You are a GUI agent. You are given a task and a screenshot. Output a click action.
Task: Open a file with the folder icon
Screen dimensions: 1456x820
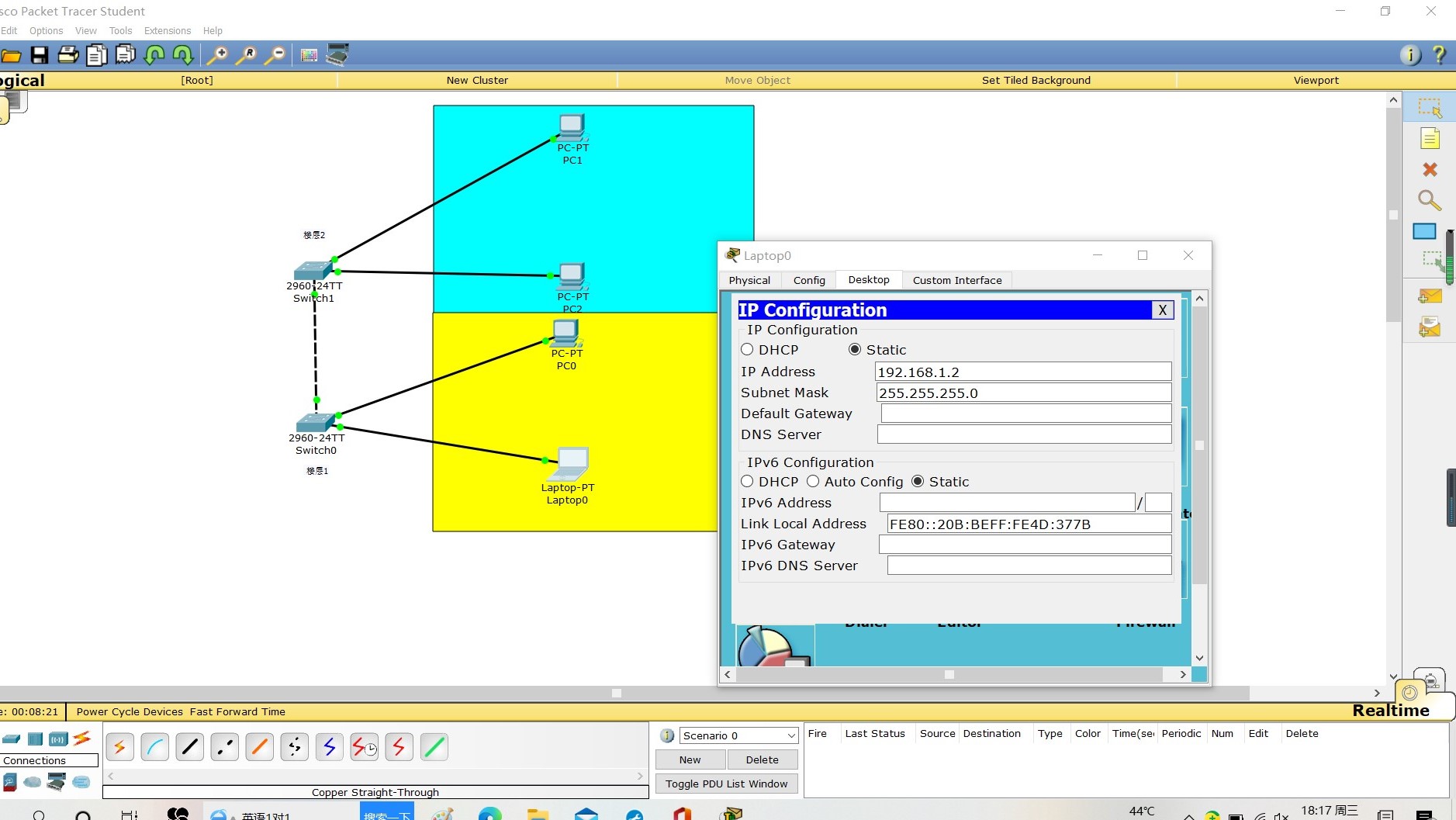[11, 55]
